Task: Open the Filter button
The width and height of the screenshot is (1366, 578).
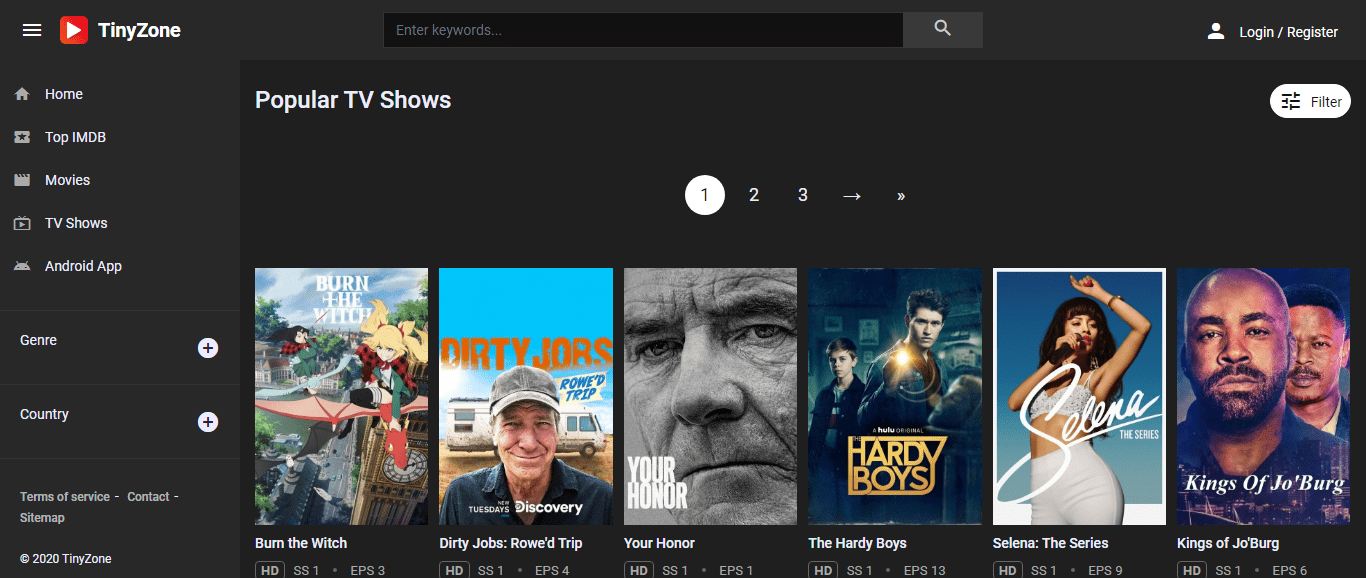Action: (x=1310, y=101)
